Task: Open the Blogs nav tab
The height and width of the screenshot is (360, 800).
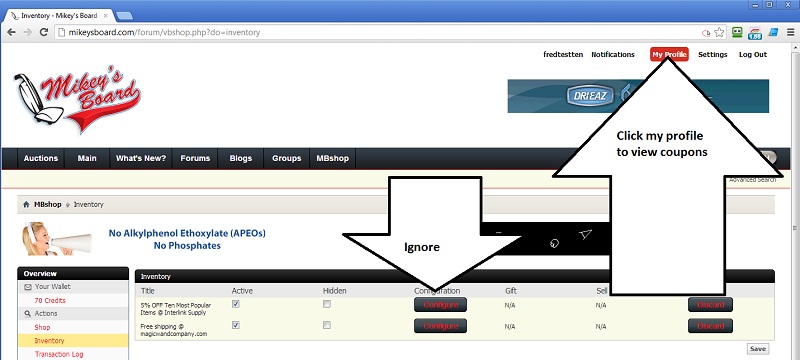Action: pos(241,158)
